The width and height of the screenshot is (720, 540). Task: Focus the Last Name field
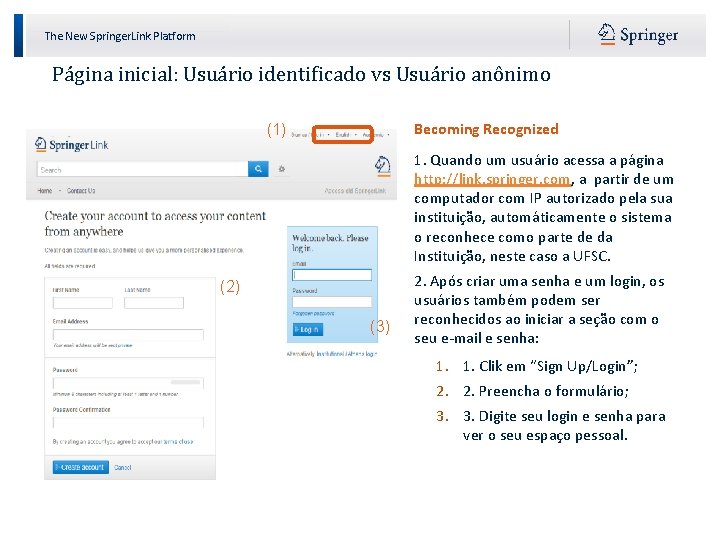[x=154, y=303]
